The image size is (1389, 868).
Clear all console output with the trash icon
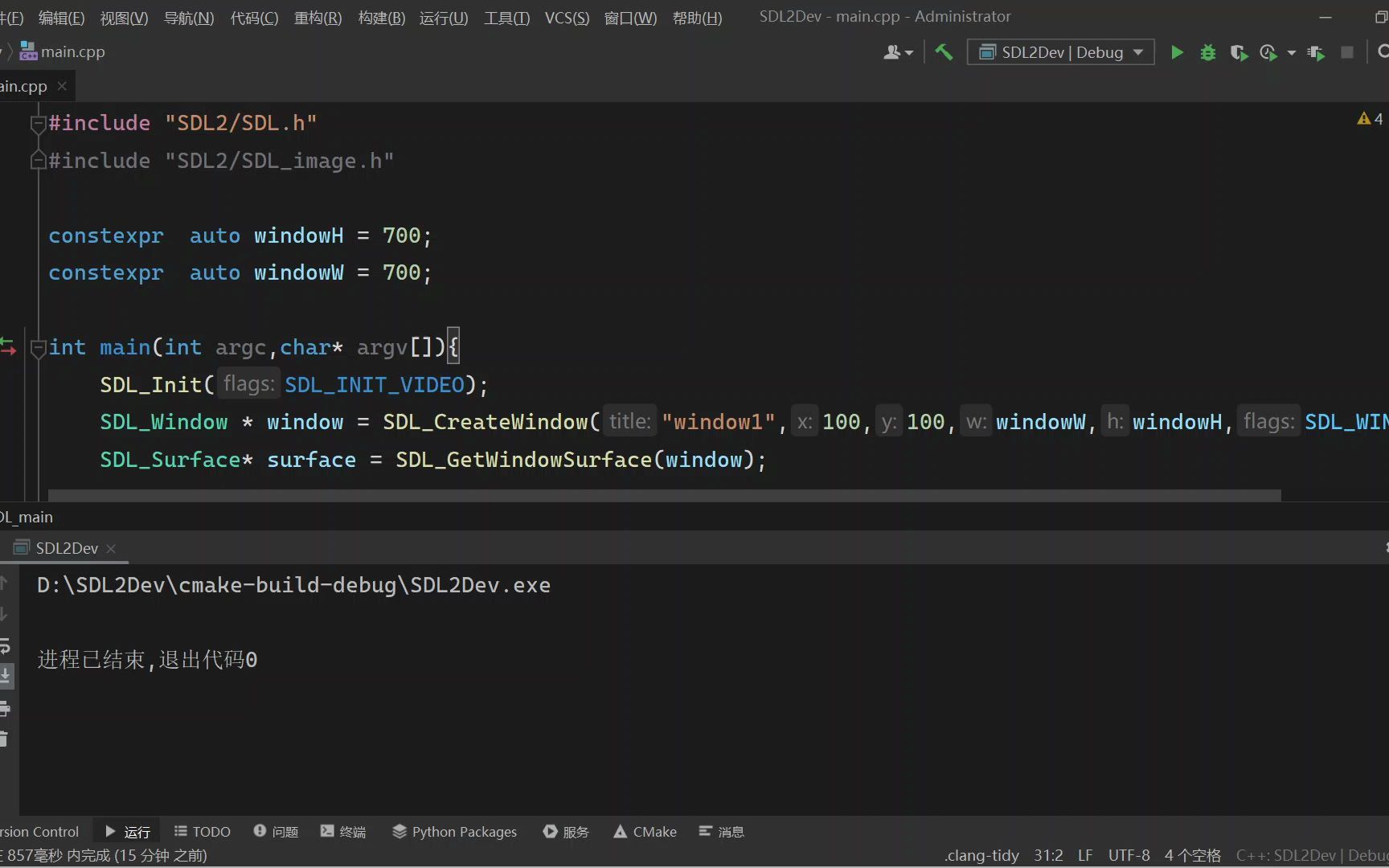[4, 739]
